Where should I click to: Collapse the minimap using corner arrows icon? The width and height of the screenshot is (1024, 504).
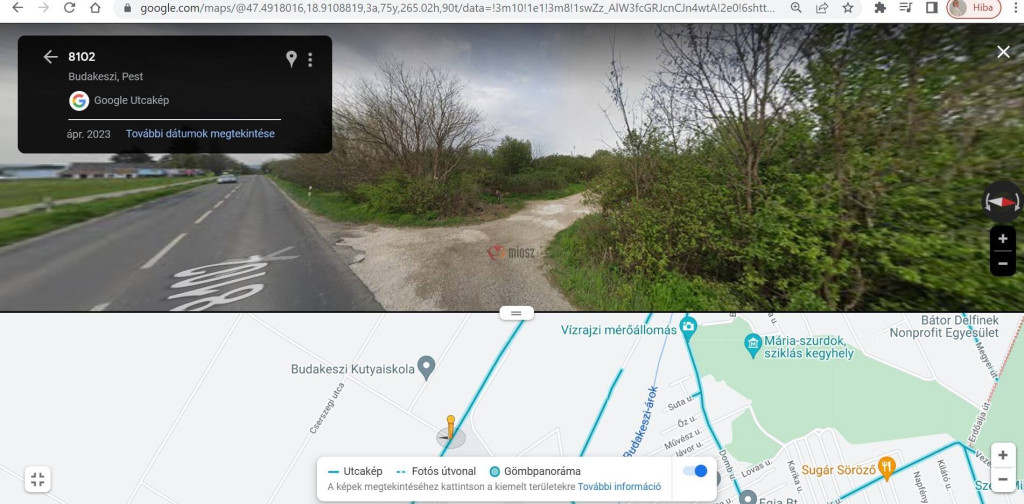pyautogui.click(x=38, y=480)
